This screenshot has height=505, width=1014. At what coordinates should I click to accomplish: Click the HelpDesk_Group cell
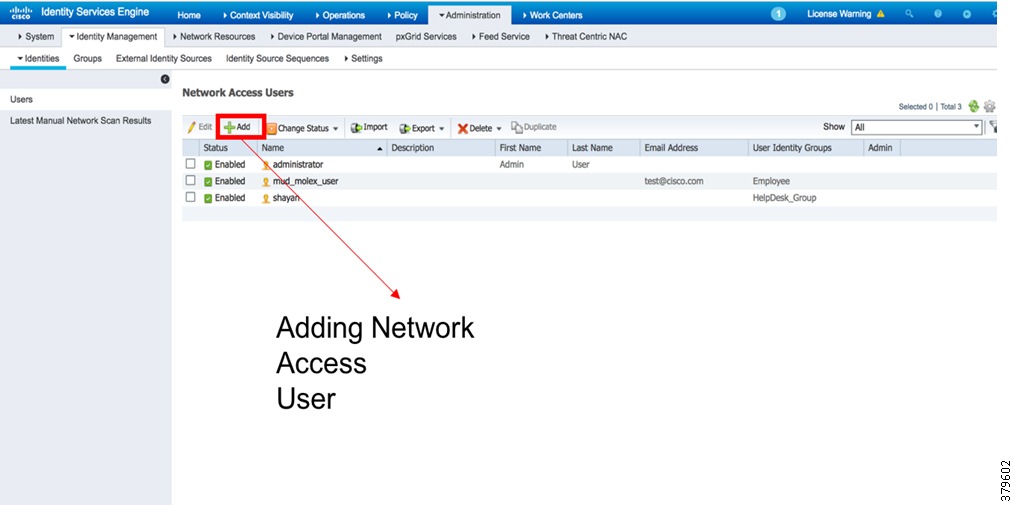784,199
